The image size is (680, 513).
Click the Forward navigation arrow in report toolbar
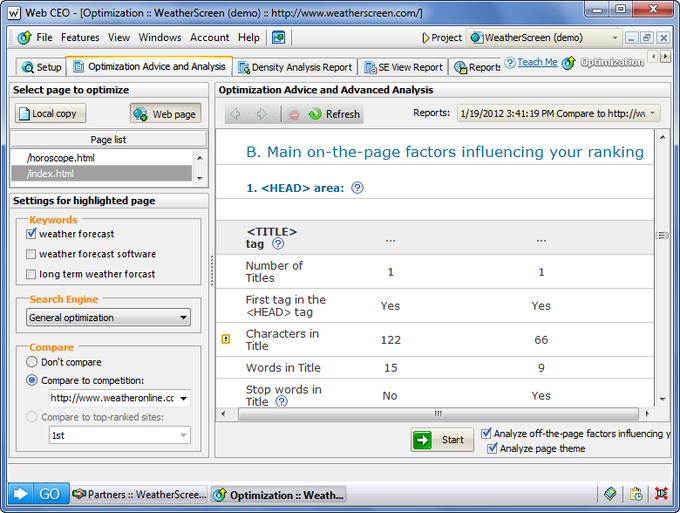(262, 114)
